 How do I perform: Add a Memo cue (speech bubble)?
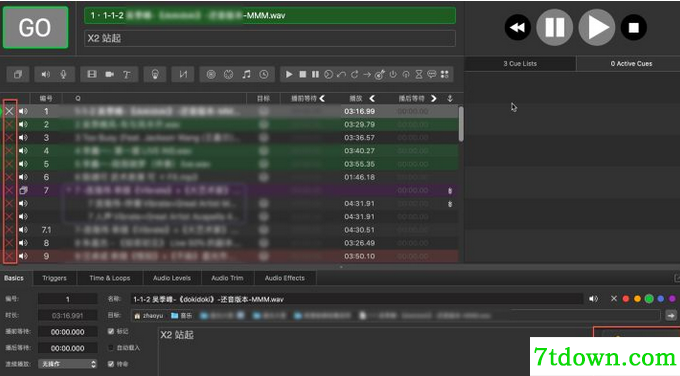pyautogui.click(x=432, y=75)
